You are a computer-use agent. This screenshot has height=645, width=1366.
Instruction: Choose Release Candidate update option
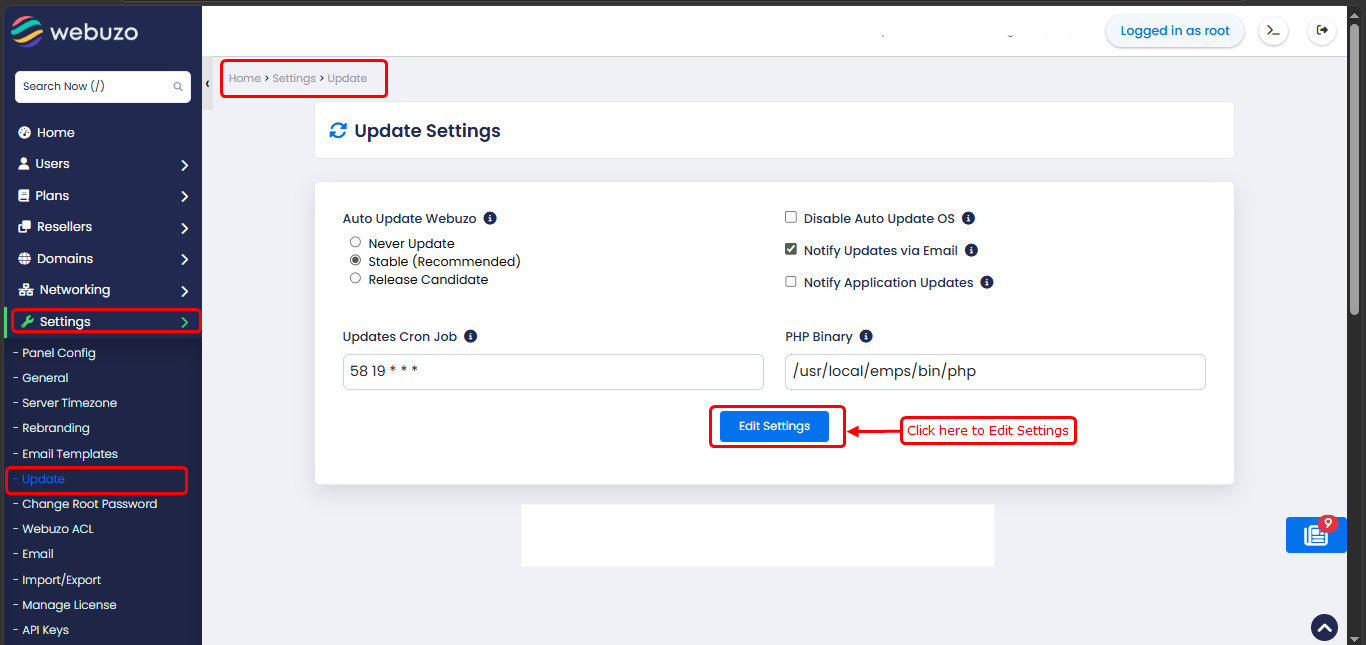coord(355,279)
